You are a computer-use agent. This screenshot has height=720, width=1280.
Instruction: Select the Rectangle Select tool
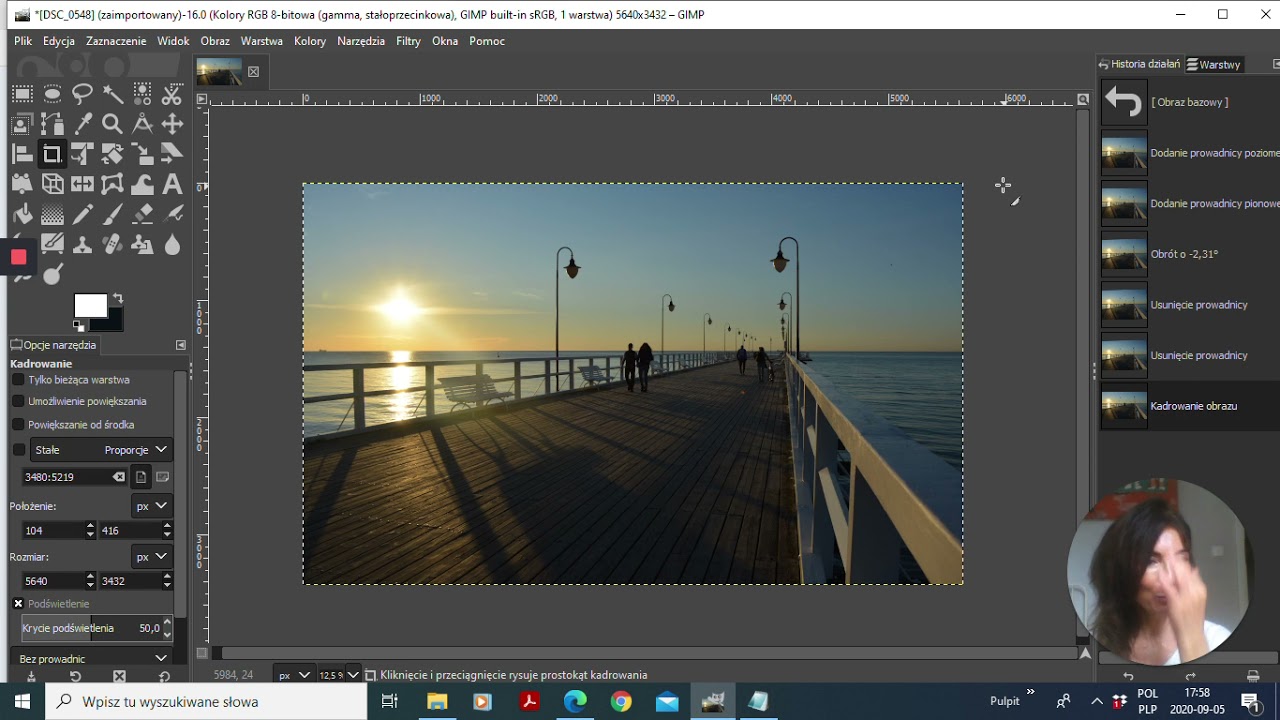(22, 94)
